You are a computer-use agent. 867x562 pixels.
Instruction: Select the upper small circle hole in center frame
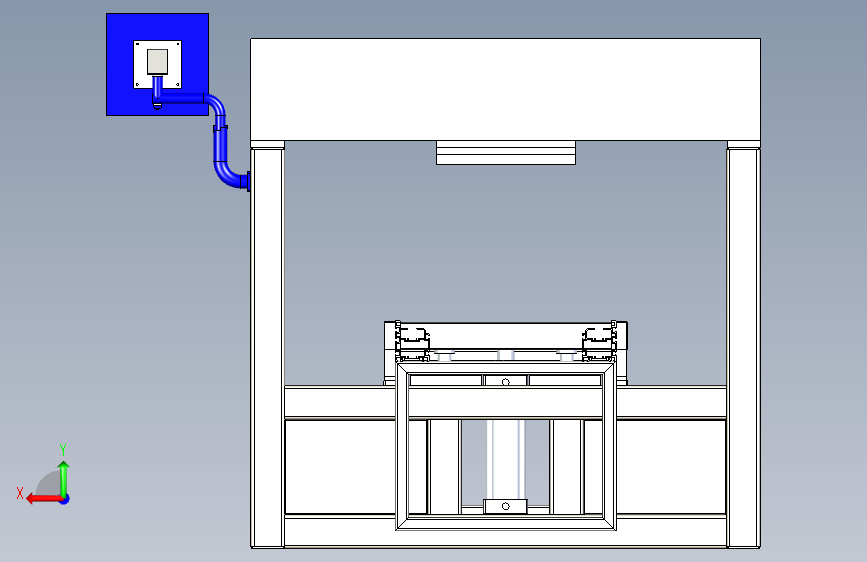(x=505, y=382)
